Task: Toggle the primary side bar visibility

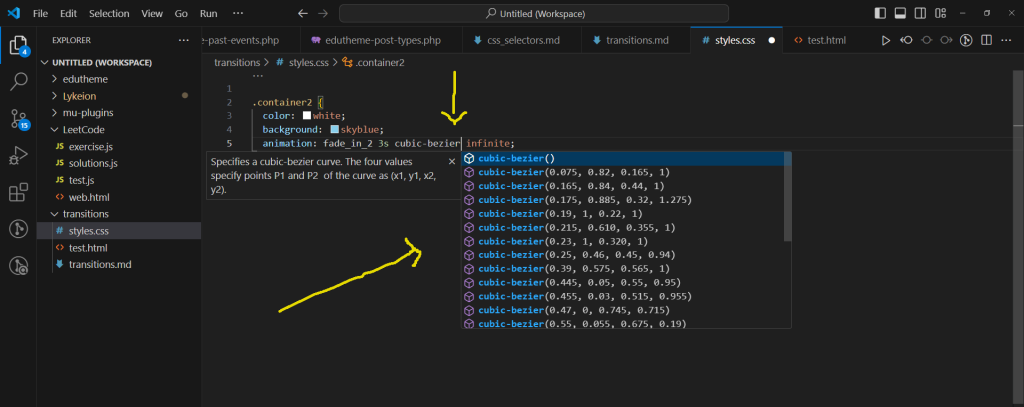Action: [x=879, y=13]
